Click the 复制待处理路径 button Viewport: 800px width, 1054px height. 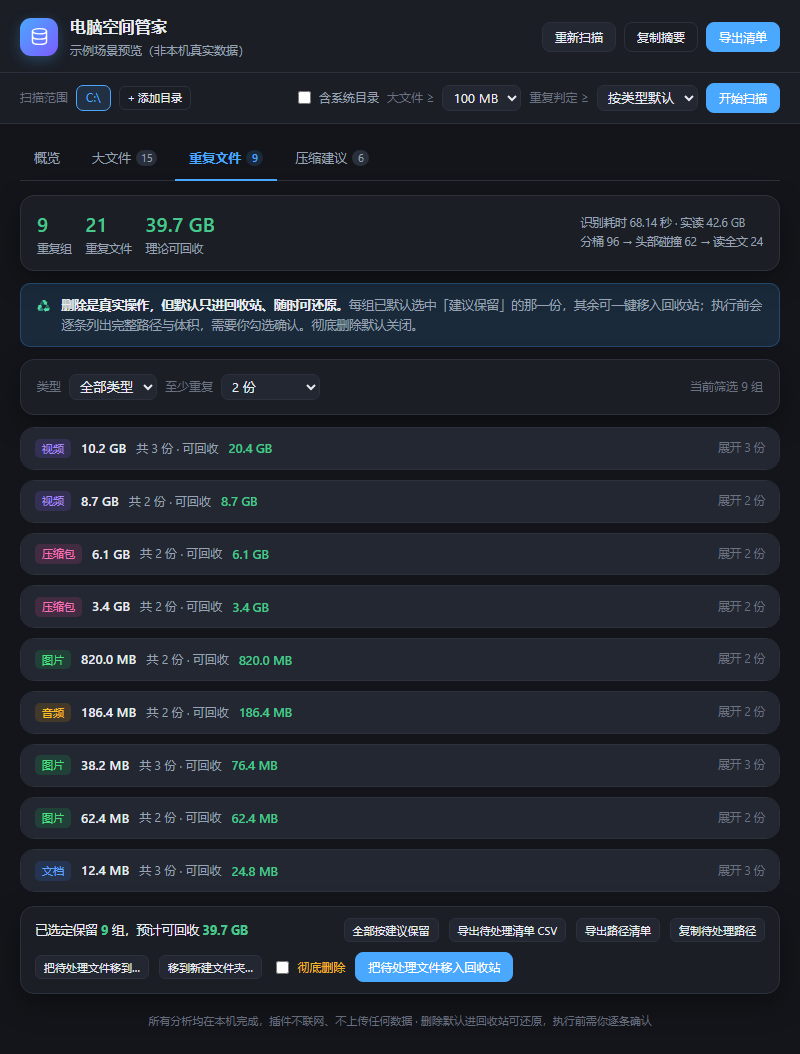pyautogui.click(x=717, y=931)
